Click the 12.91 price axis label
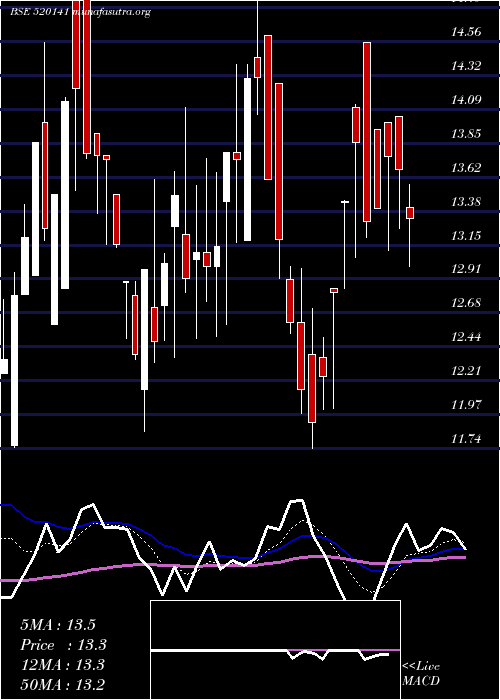 pos(467,269)
